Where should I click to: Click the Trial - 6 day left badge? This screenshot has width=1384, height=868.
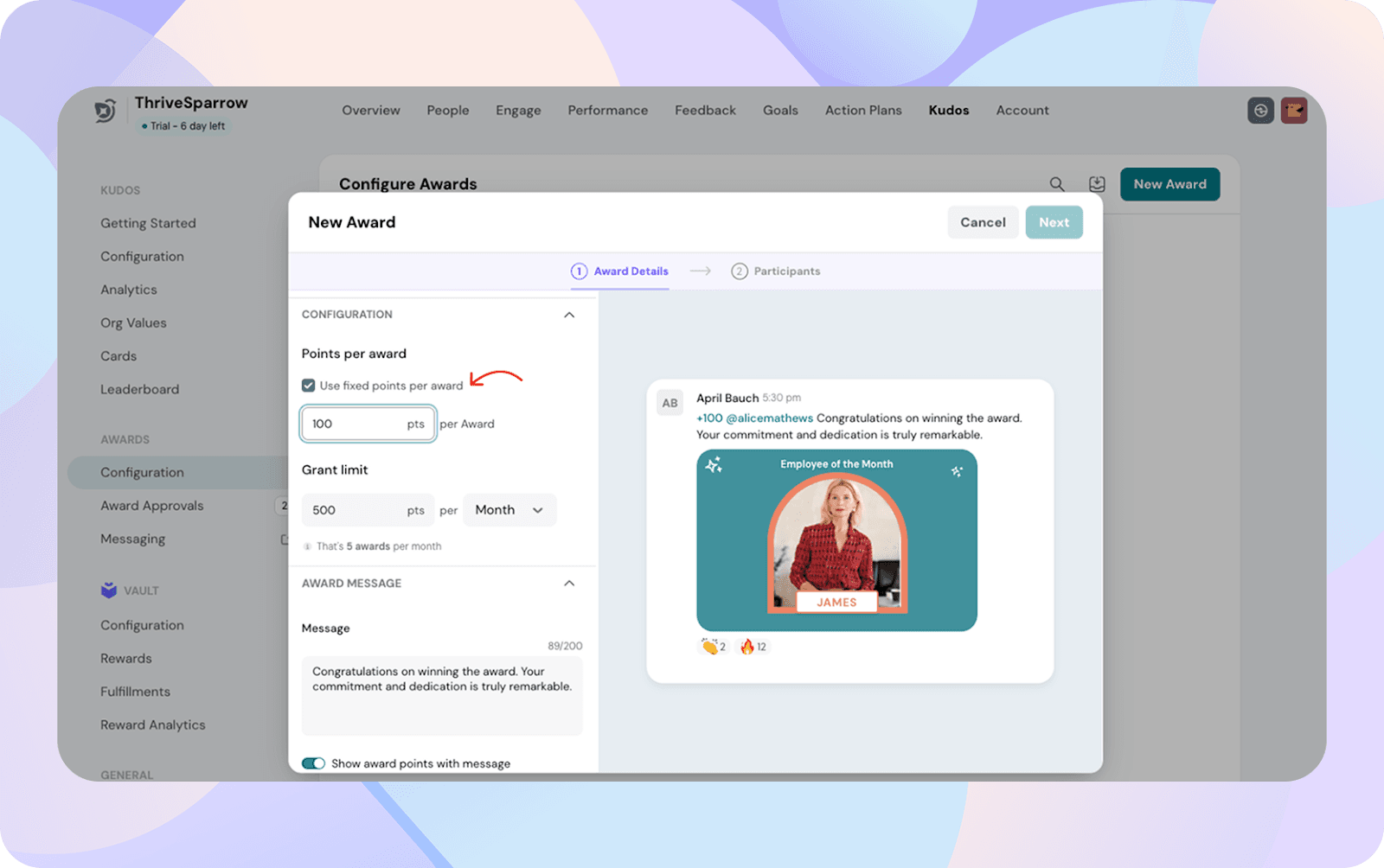(183, 126)
